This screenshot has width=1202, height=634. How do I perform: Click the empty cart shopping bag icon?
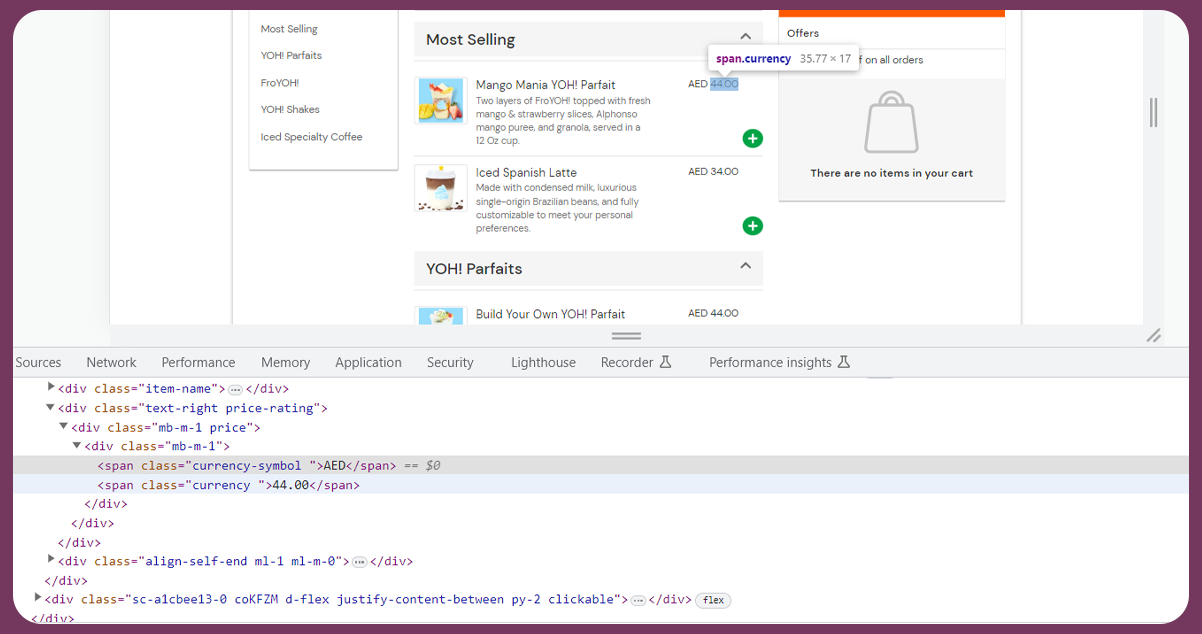pos(891,122)
